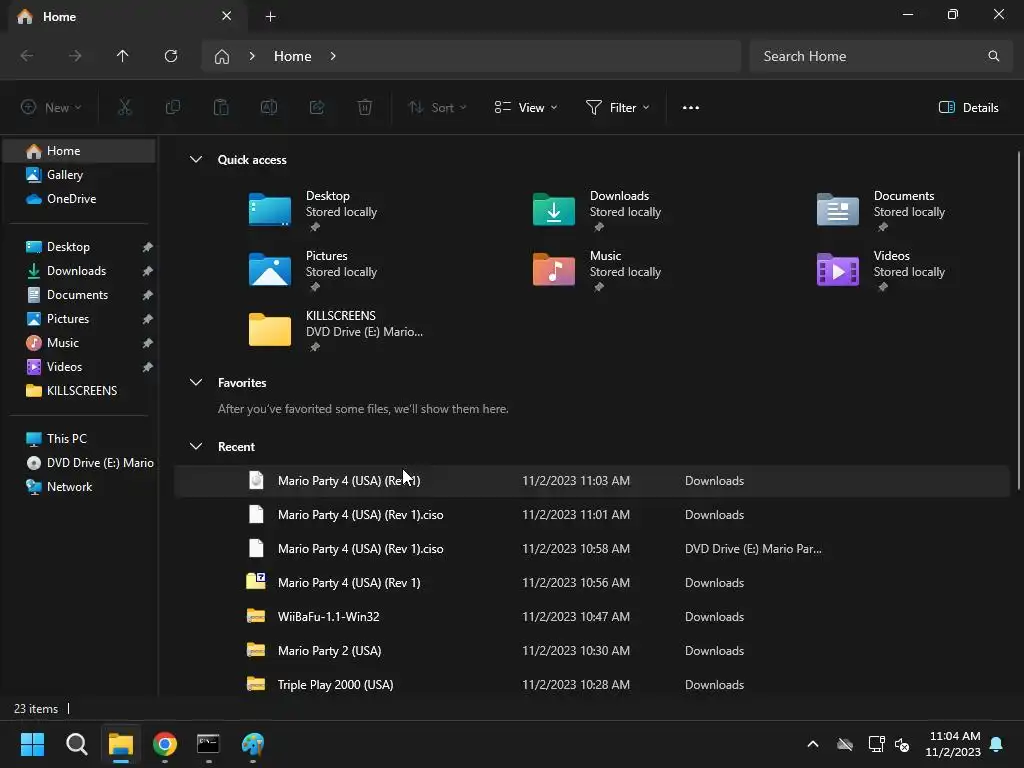Click the Delete trash can icon
This screenshot has width=1024, height=768.
[365, 108]
